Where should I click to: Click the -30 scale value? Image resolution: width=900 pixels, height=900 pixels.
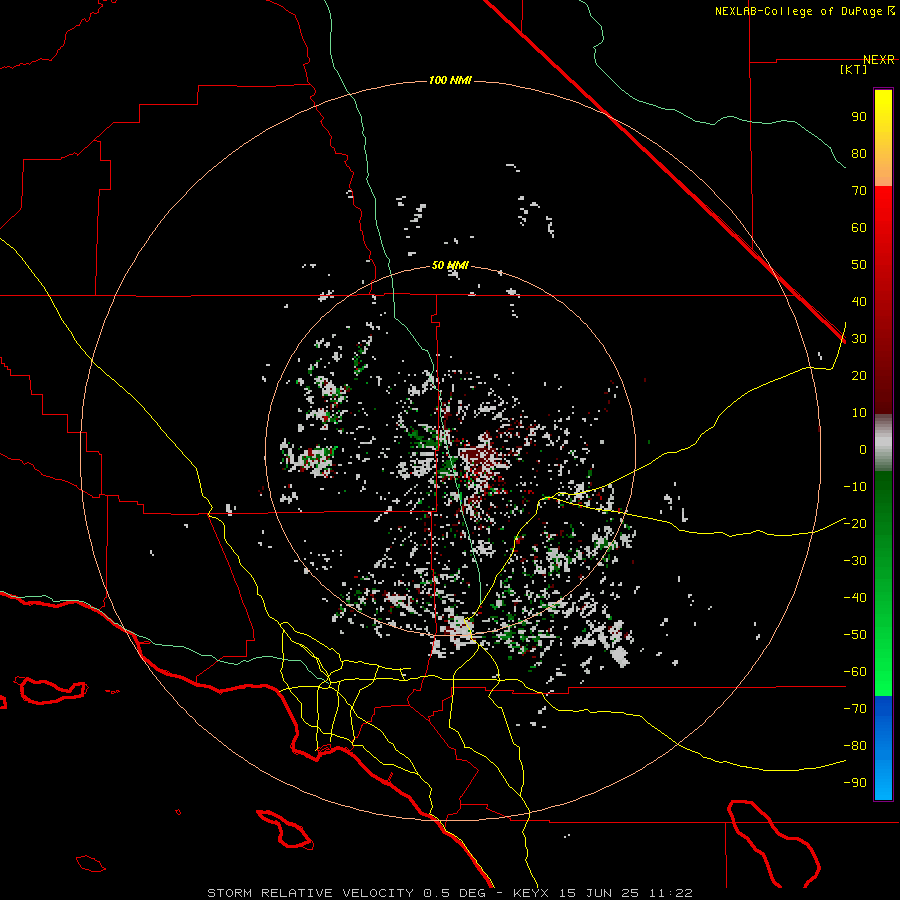855,561
